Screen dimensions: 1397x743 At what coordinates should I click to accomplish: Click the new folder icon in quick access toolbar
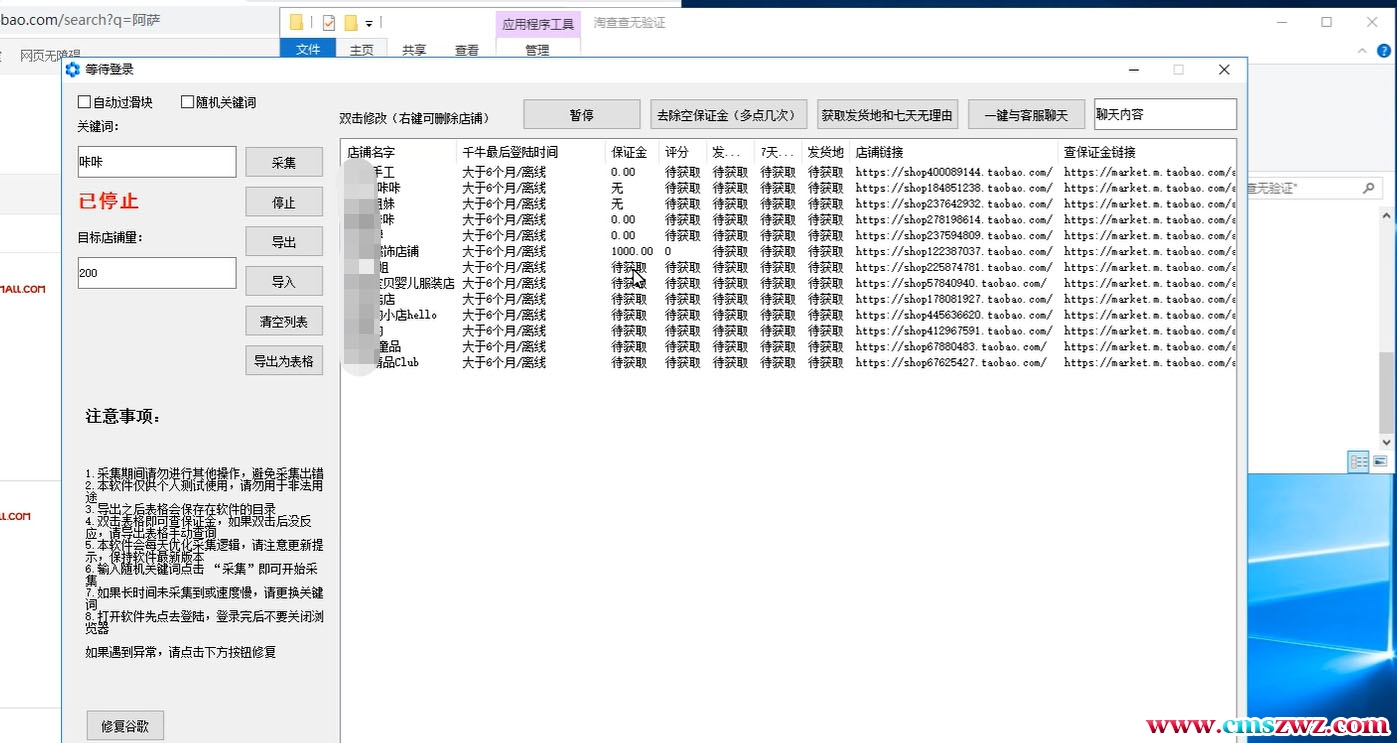click(351, 22)
